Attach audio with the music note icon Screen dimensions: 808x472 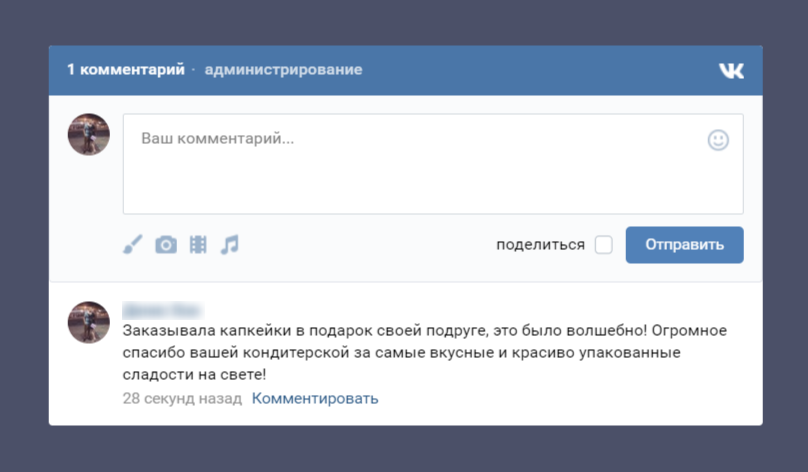pos(230,245)
